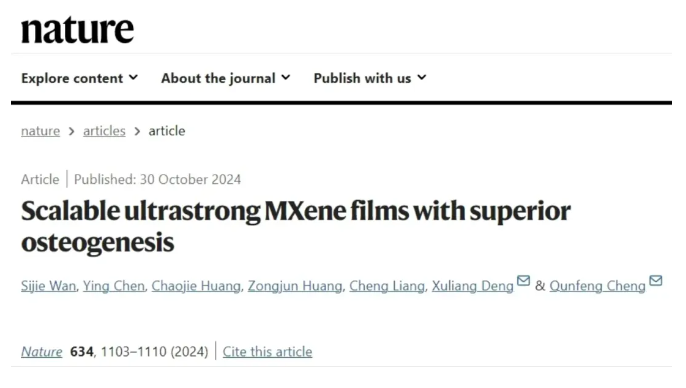Open author Sijie Wan's link
Image resolution: width=686 pixels, height=388 pixels.
[x=48, y=286]
